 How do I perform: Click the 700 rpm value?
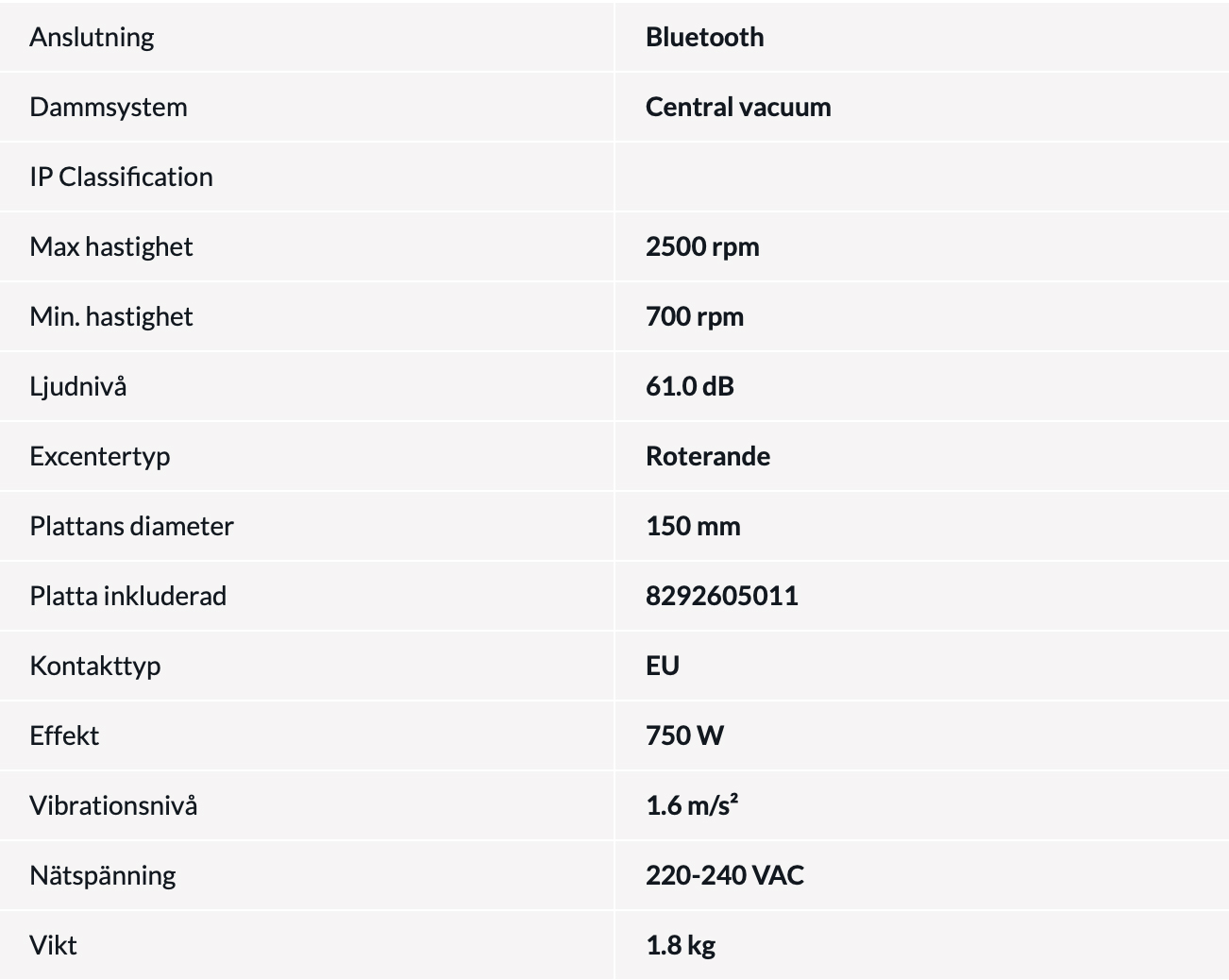(x=695, y=316)
